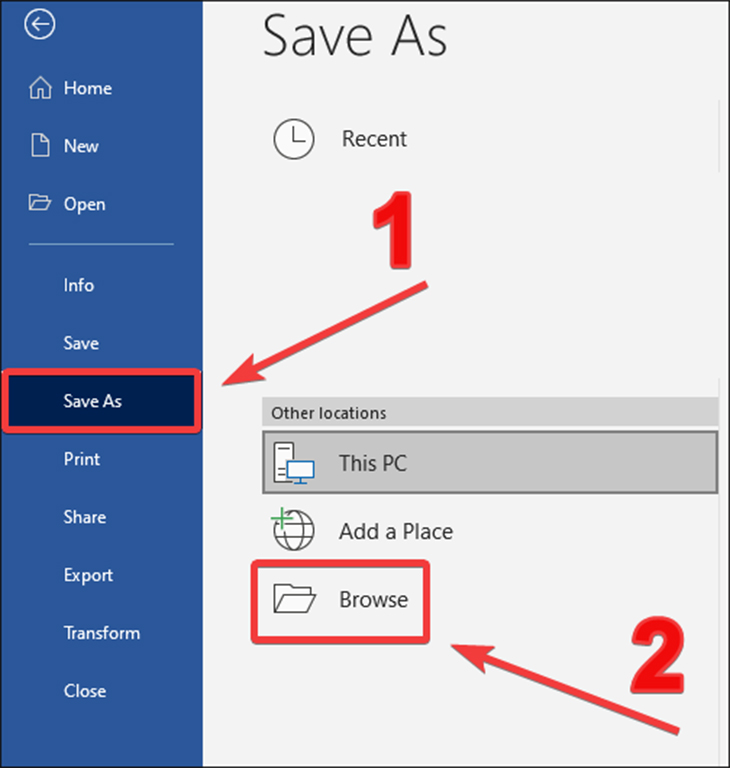730x768 pixels.
Task: Select the Recent locations label
Action: (374, 139)
